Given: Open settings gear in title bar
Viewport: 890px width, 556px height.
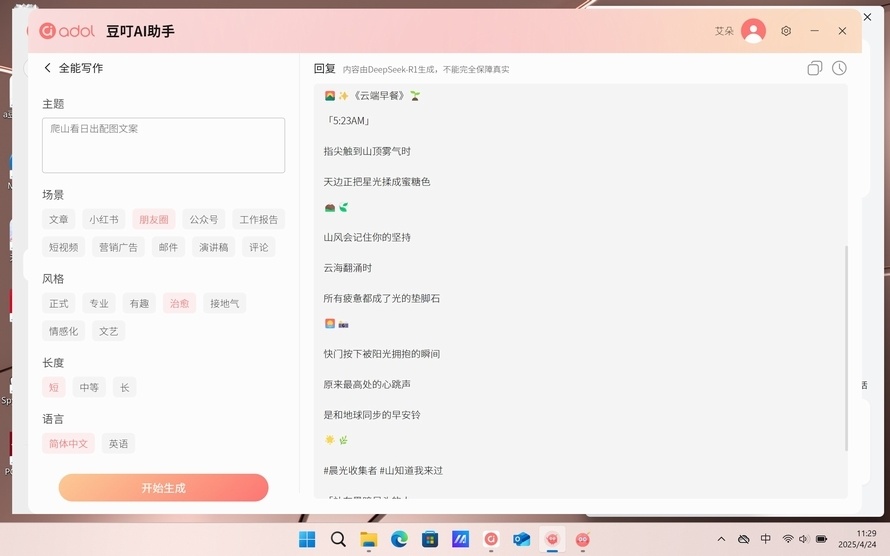Looking at the screenshot, I should pos(786,31).
